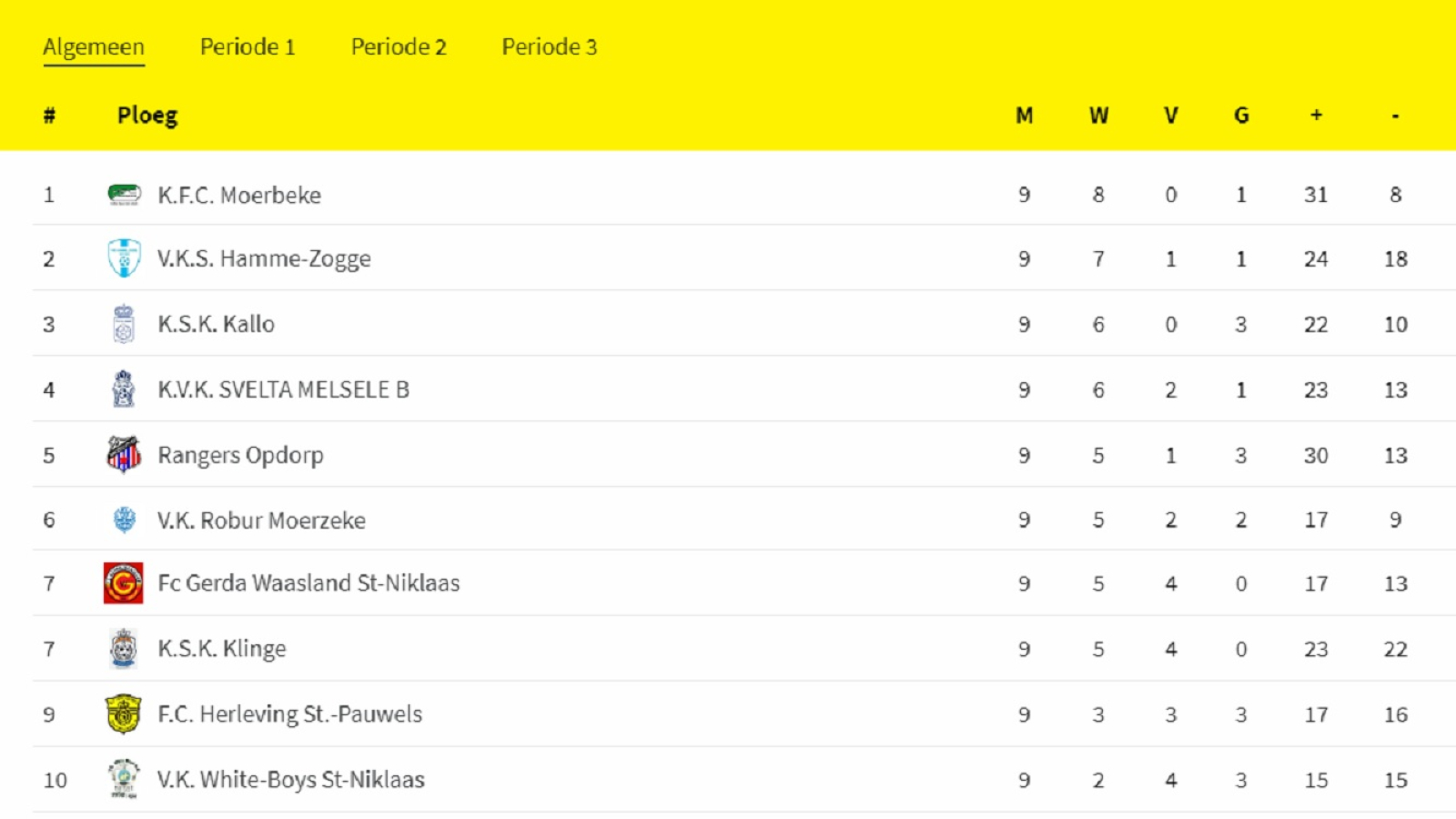Screen dimensions: 1456x819
Task: Click the yellow Herleving St.-Pauwels badge
Action: [124, 714]
